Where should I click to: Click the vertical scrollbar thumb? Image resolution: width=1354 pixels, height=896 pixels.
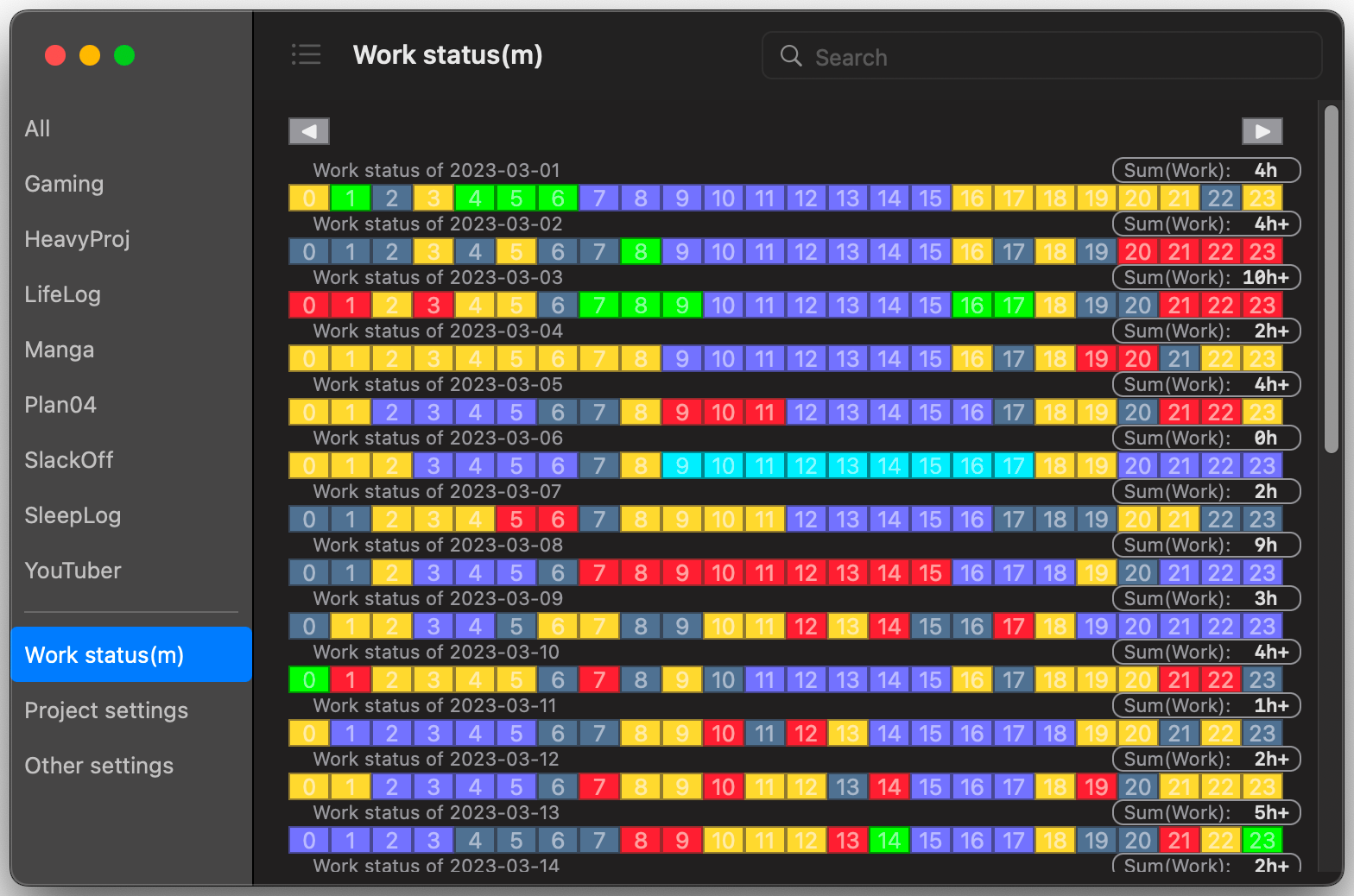tap(1331, 276)
